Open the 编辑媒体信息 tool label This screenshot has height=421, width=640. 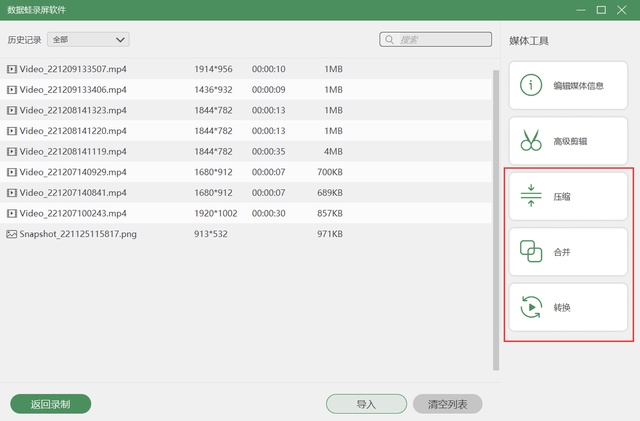click(x=578, y=86)
